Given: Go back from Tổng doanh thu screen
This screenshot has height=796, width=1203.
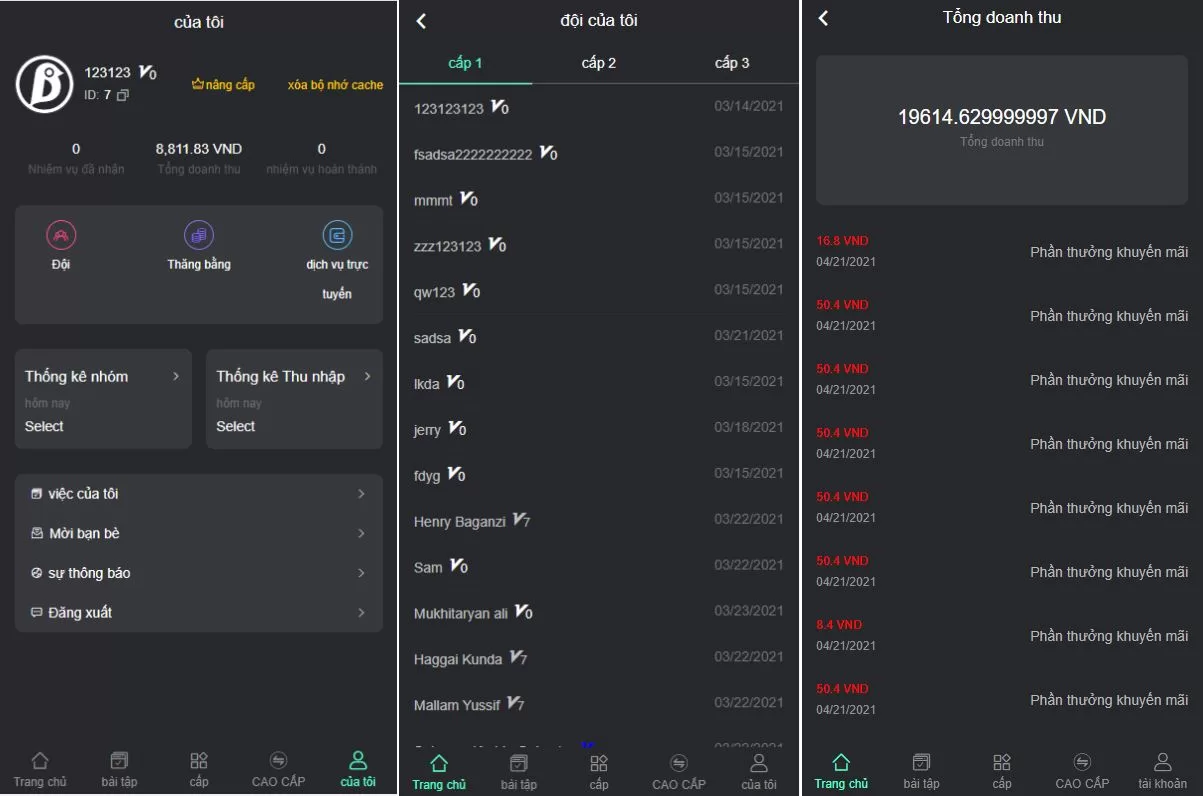Looking at the screenshot, I should (x=823, y=18).
